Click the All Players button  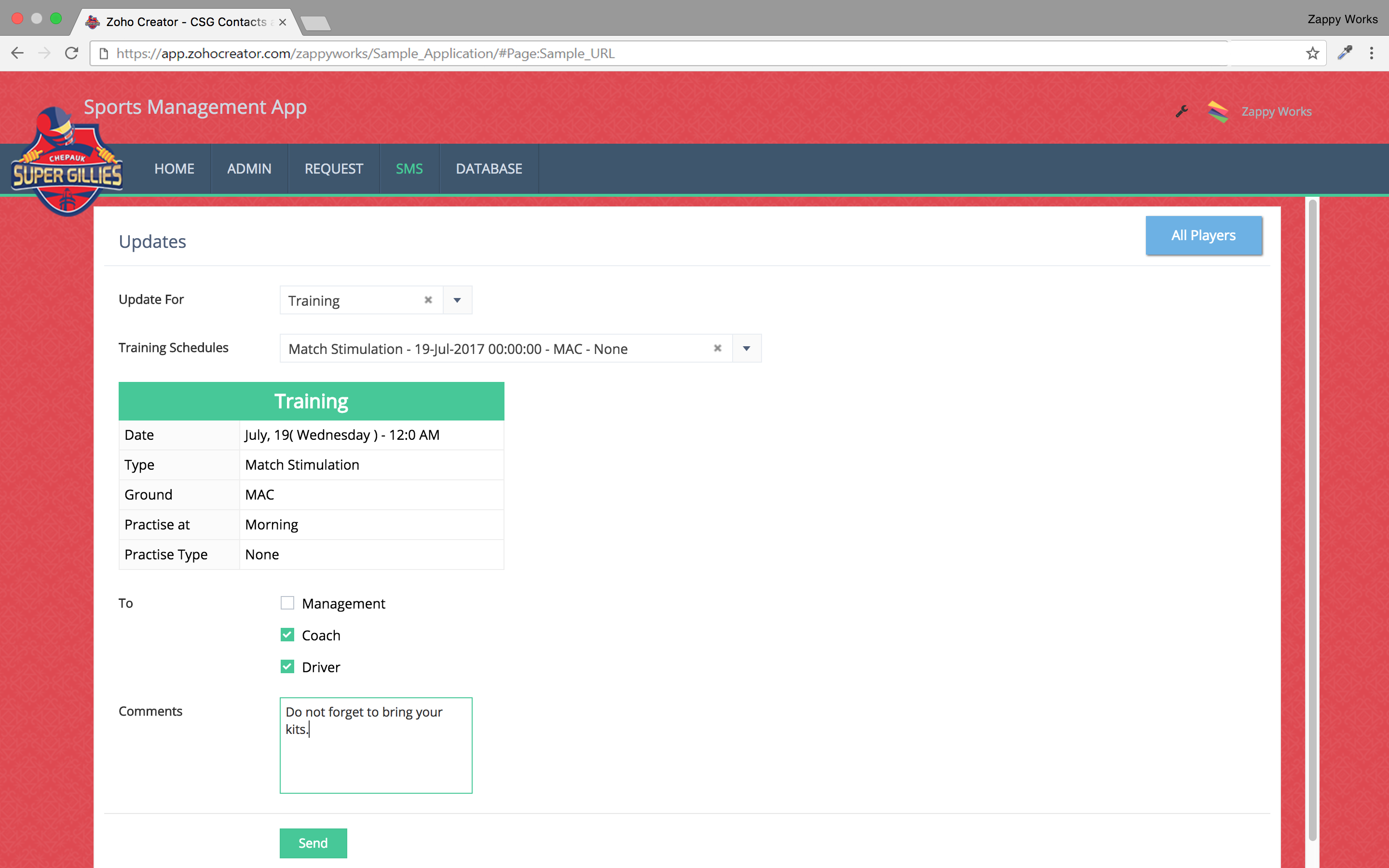[1204, 235]
